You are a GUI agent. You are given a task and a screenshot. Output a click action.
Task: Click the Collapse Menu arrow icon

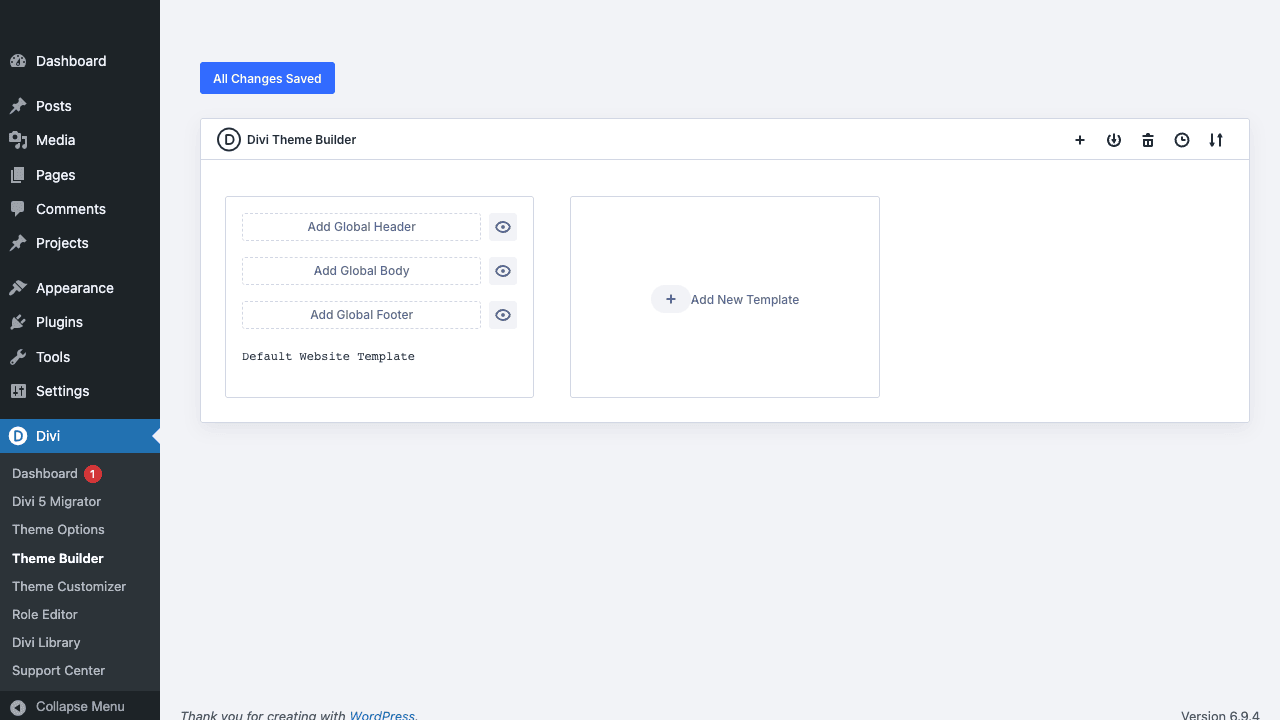(x=18, y=707)
